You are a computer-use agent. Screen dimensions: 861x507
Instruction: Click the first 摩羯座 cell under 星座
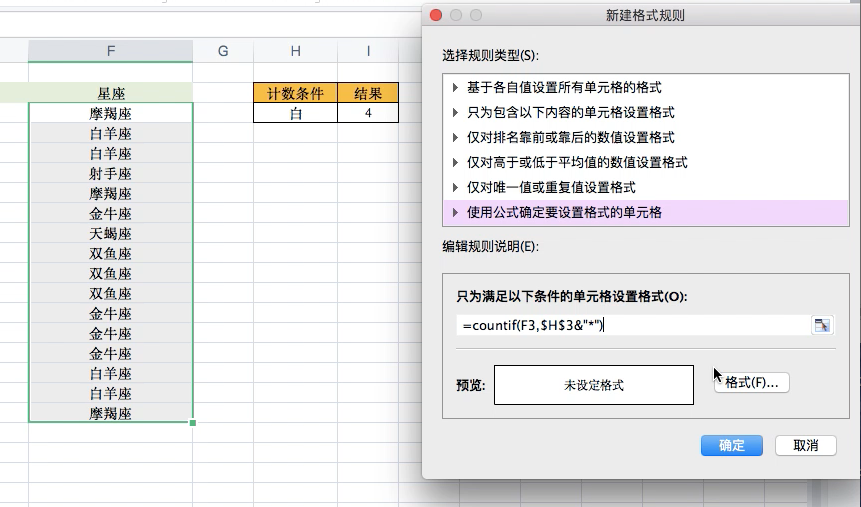[x=110, y=114]
